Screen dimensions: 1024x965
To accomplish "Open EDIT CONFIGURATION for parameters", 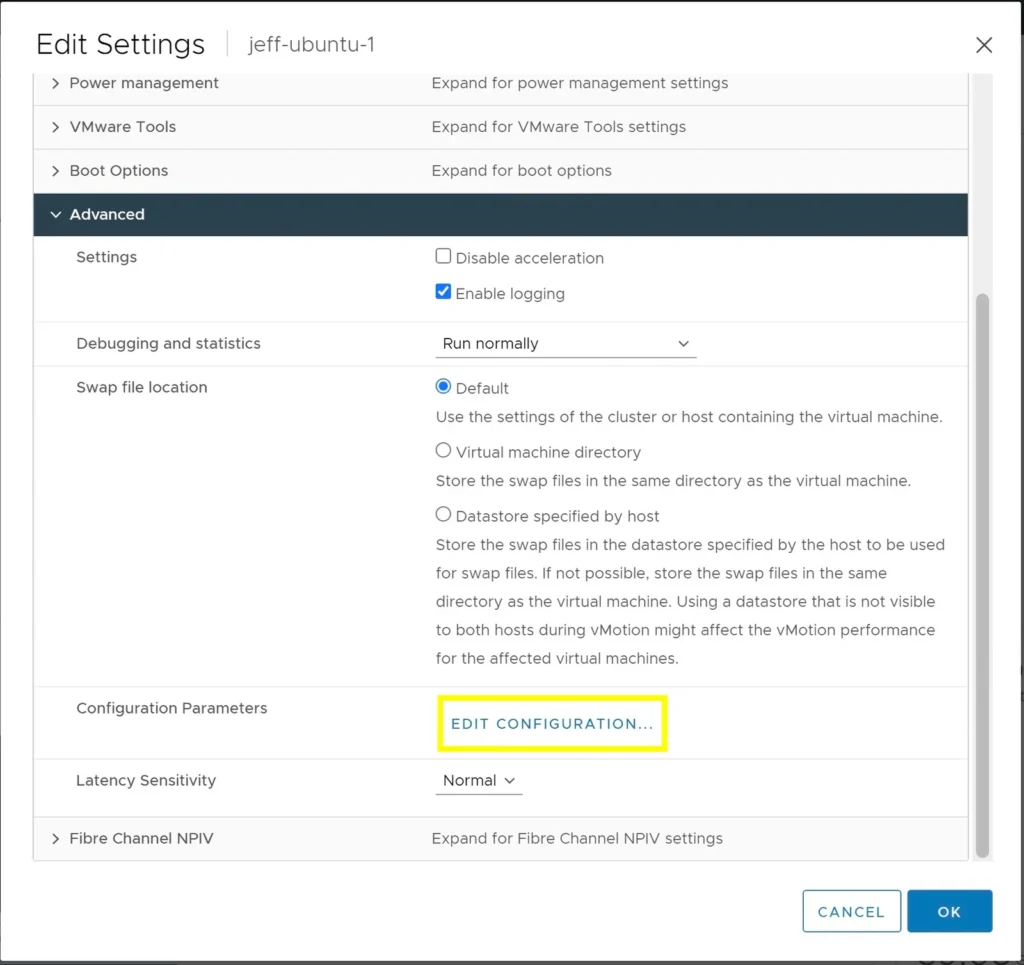I will pos(552,723).
